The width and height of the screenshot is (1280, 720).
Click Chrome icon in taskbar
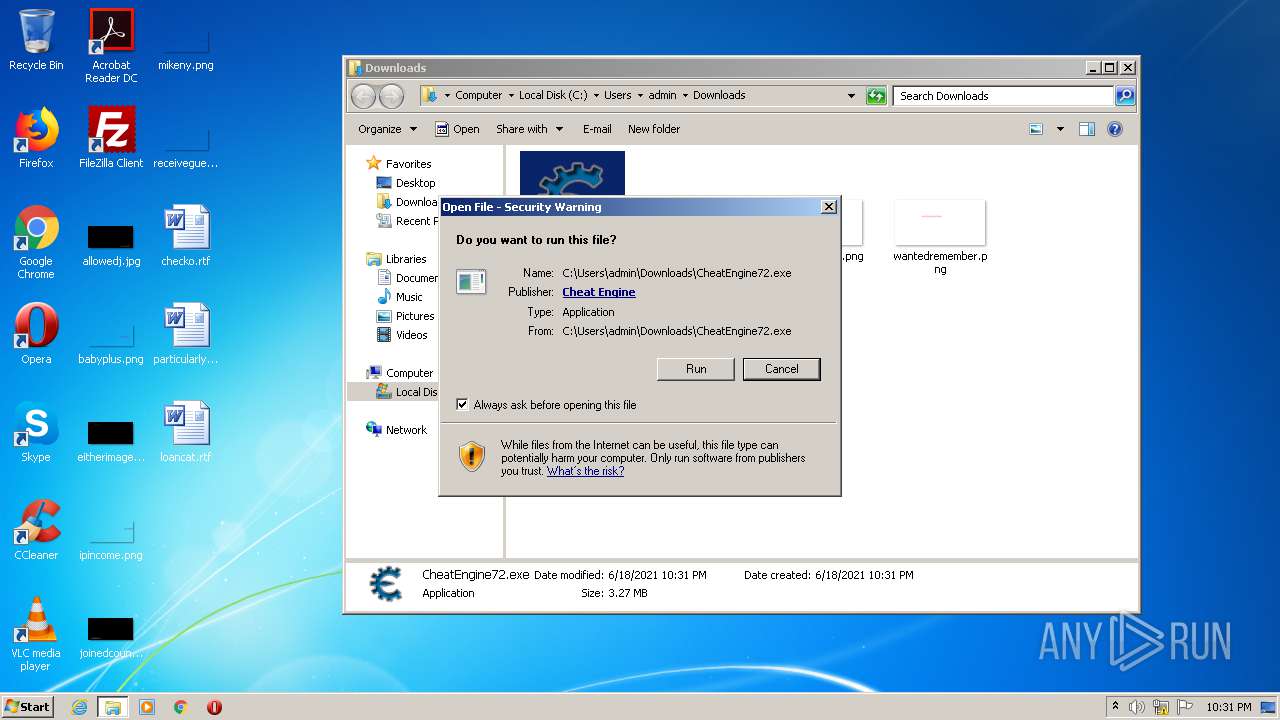click(x=181, y=707)
